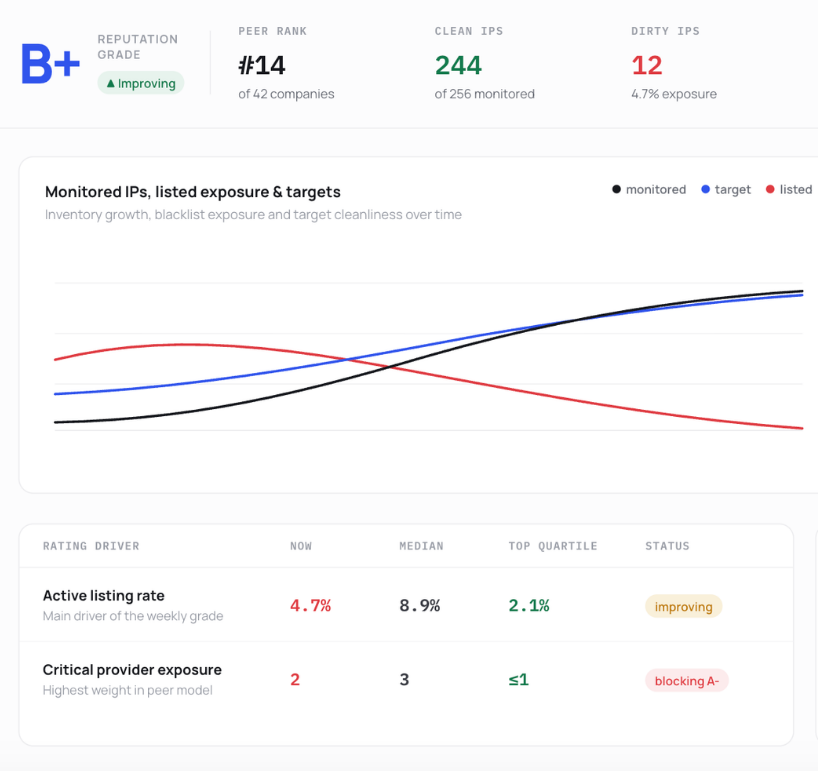The height and width of the screenshot is (772, 818).
Task: Toggle the listed legend dot
Action: pyautogui.click(x=770, y=189)
